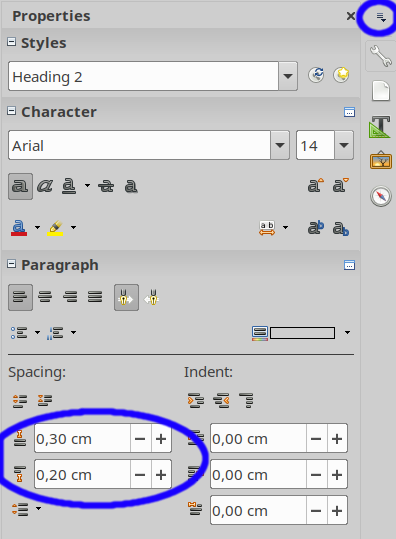Image resolution: width=396 pixels, height=539 pixels.
Task: Click the New Style from selection icon
Action: [341, 75]
